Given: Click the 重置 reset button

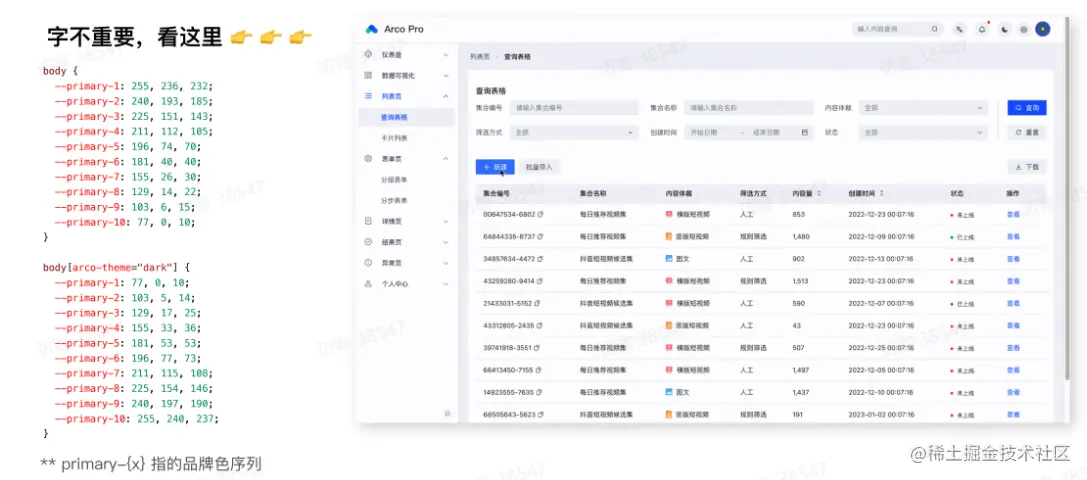Looking at the screenshot, I should [1027, 132].
